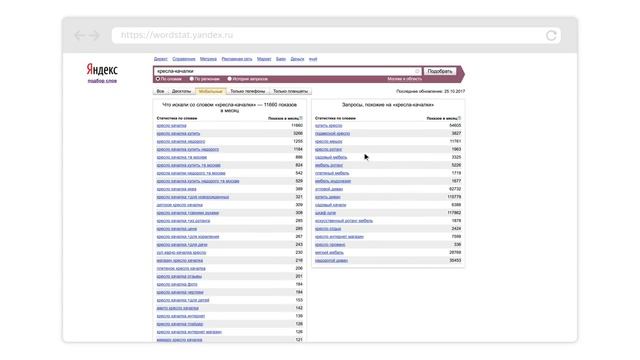Image resolution: width=640 pixels, height=360 pixels.
Task: Switch to the Мобильные tab
Action: [211, 91]
